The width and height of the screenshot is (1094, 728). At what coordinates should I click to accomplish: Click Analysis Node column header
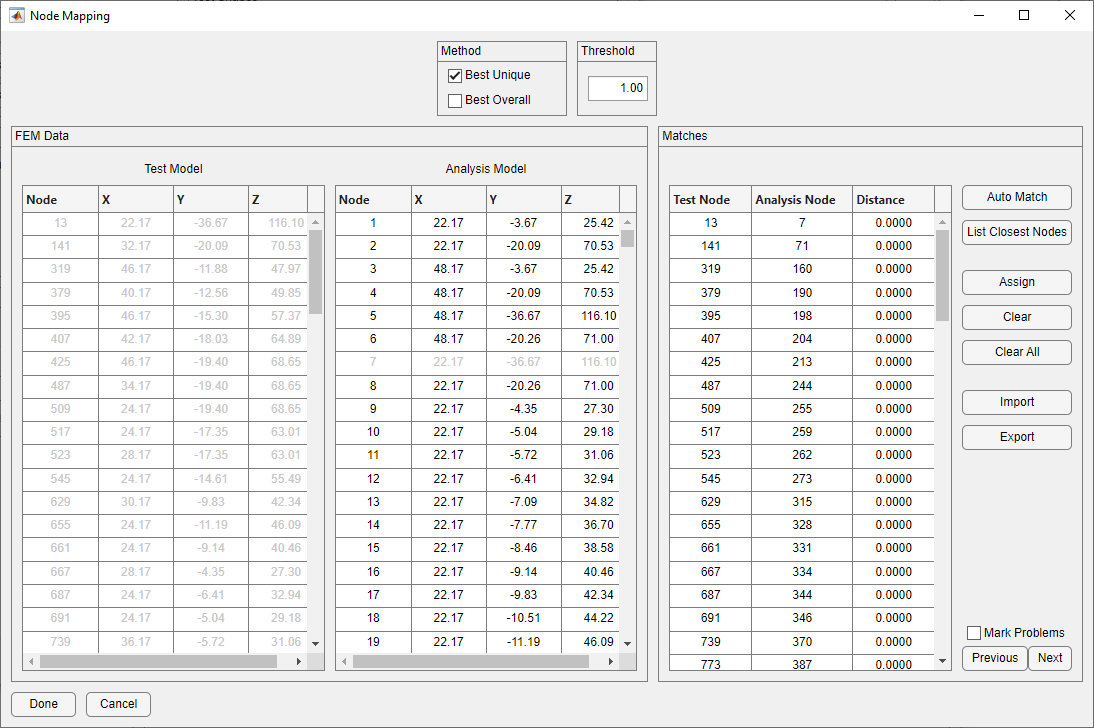click(x=802, y=200)
